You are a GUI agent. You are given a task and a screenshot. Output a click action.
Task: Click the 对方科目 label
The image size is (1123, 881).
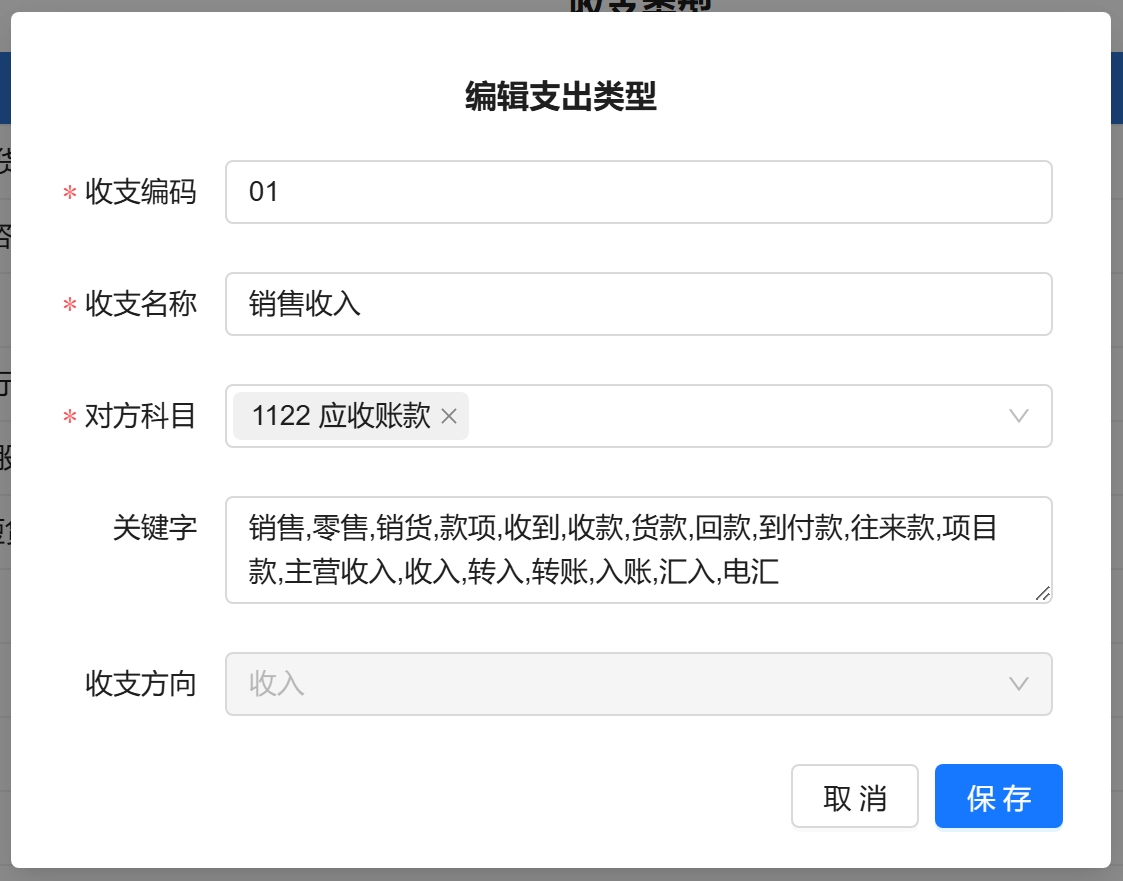140,416
